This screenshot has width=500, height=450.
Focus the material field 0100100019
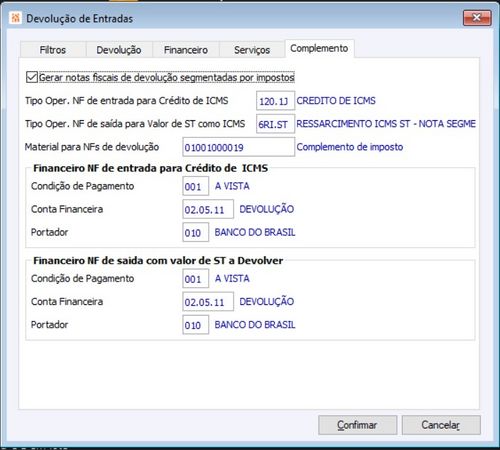tap(238, 147)
